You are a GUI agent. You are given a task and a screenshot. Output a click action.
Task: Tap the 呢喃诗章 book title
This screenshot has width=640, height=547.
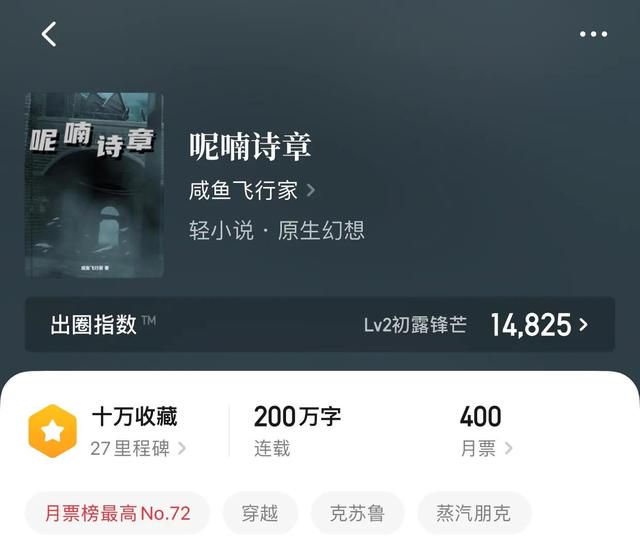(x=250, y=146)
